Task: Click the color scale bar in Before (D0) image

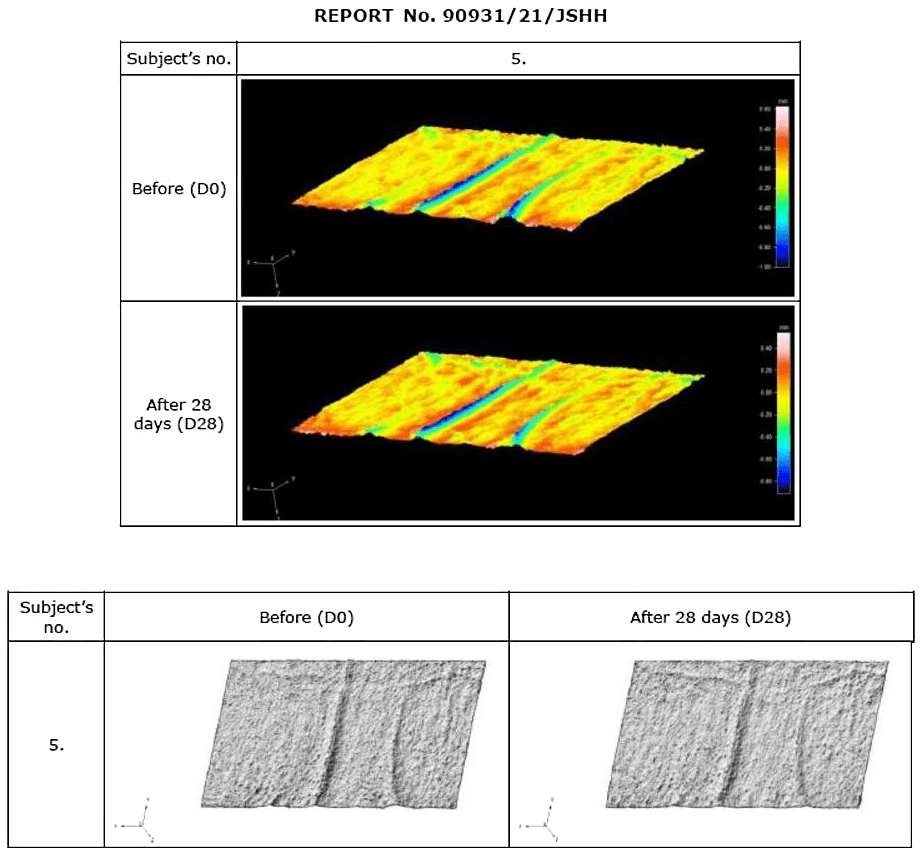Action: [x=782, y=187]
